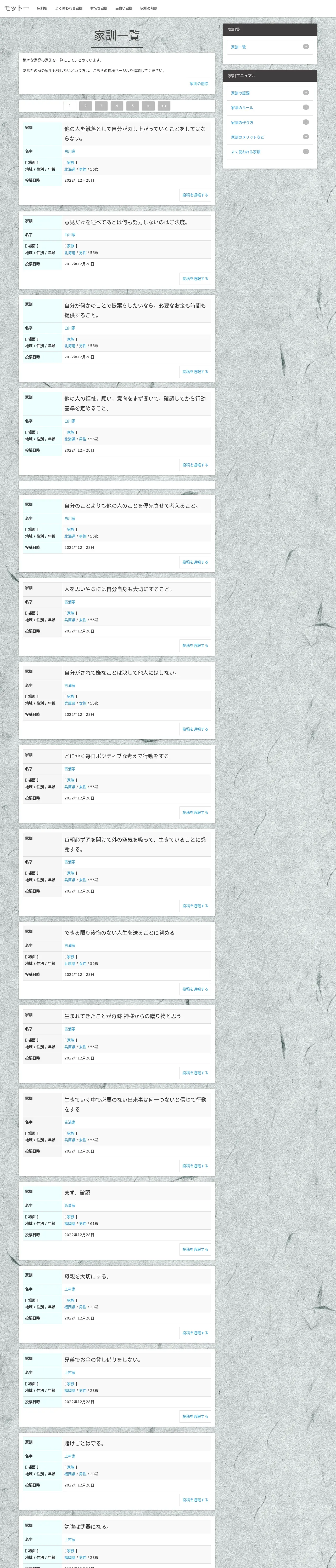Report the post '毎朝必ず窓を開けて…'
This screenshot has width=336, height=1568.
coord(195,906)
